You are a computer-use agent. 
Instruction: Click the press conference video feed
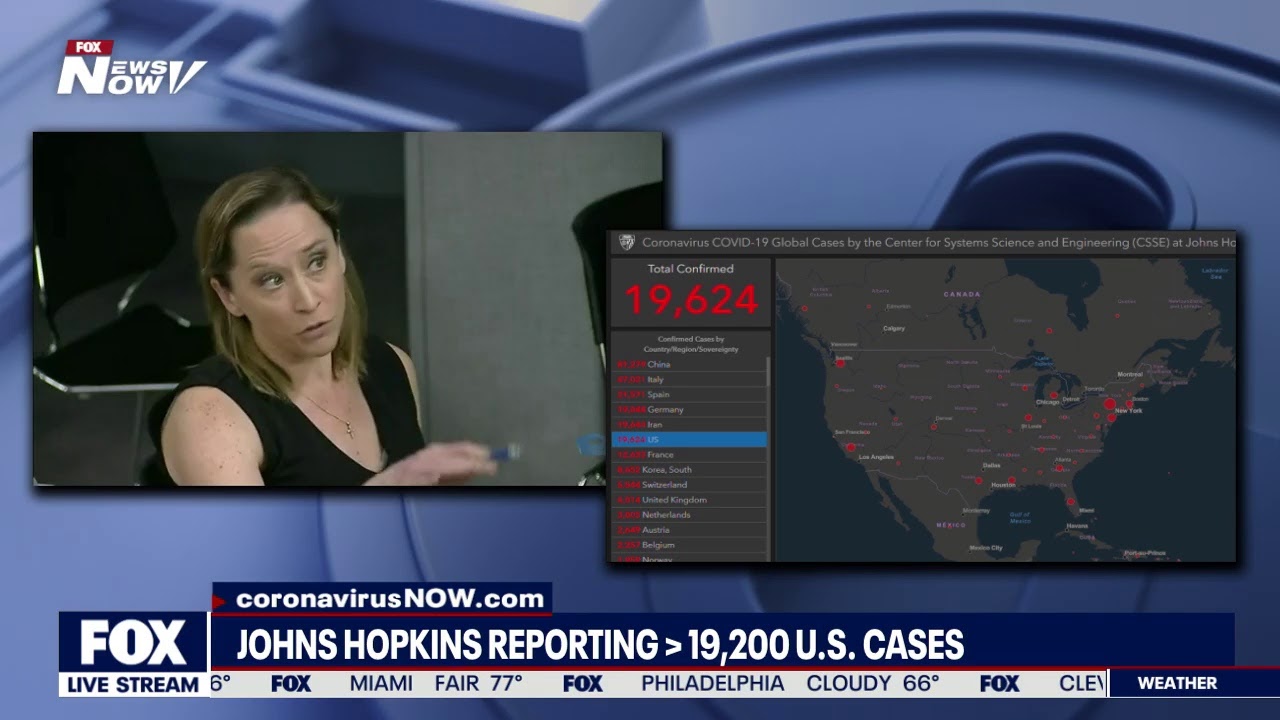(x=347, y=309)
